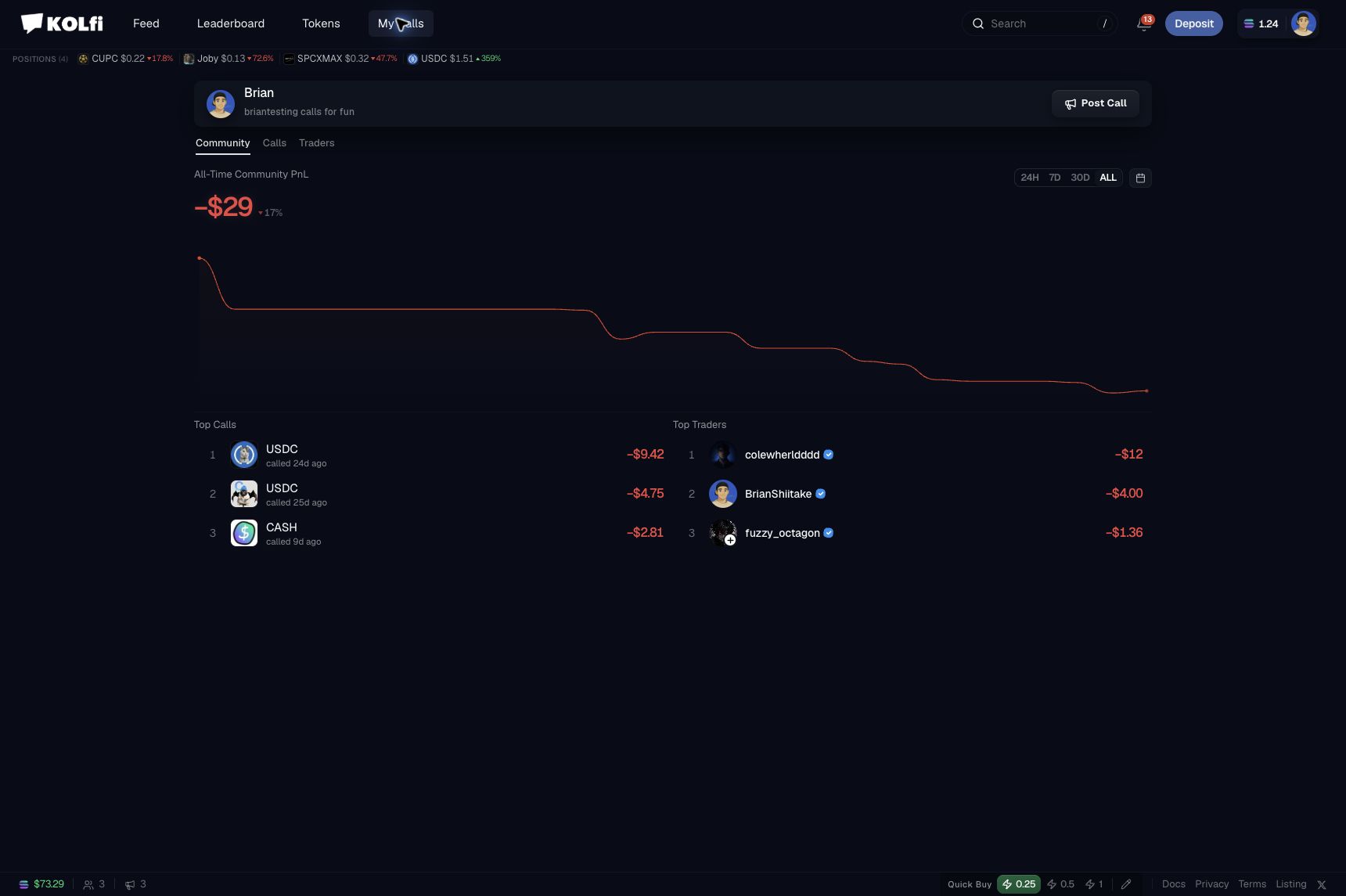Click the USDC token icon in first call
The height and width of the screenshot is (896, 1346).
244,455
